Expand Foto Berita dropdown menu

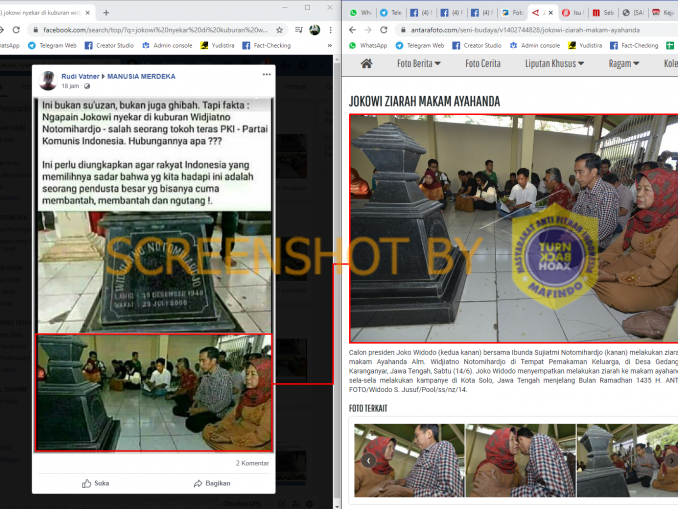[419, 64]
